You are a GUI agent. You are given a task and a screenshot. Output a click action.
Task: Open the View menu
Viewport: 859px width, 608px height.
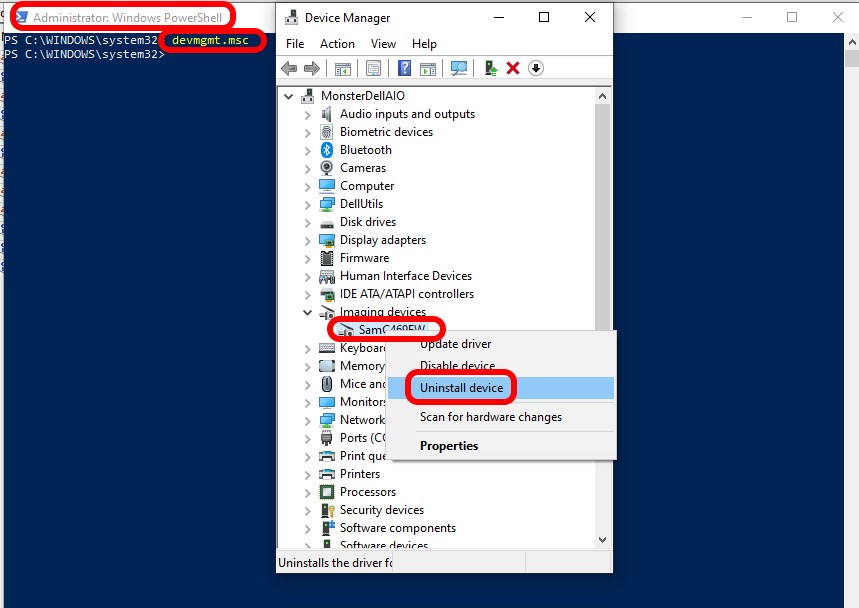coord(383,44)
